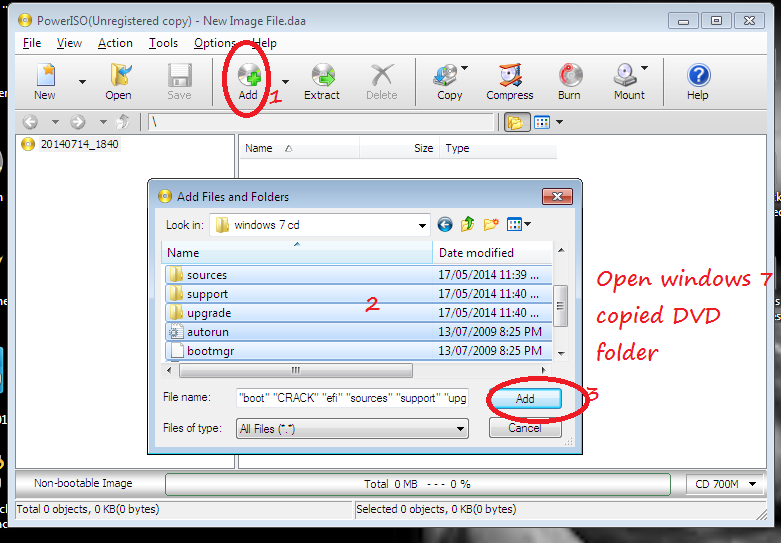
Task: Click the dialog's create new folder icon
Action: tap(491, 225)
